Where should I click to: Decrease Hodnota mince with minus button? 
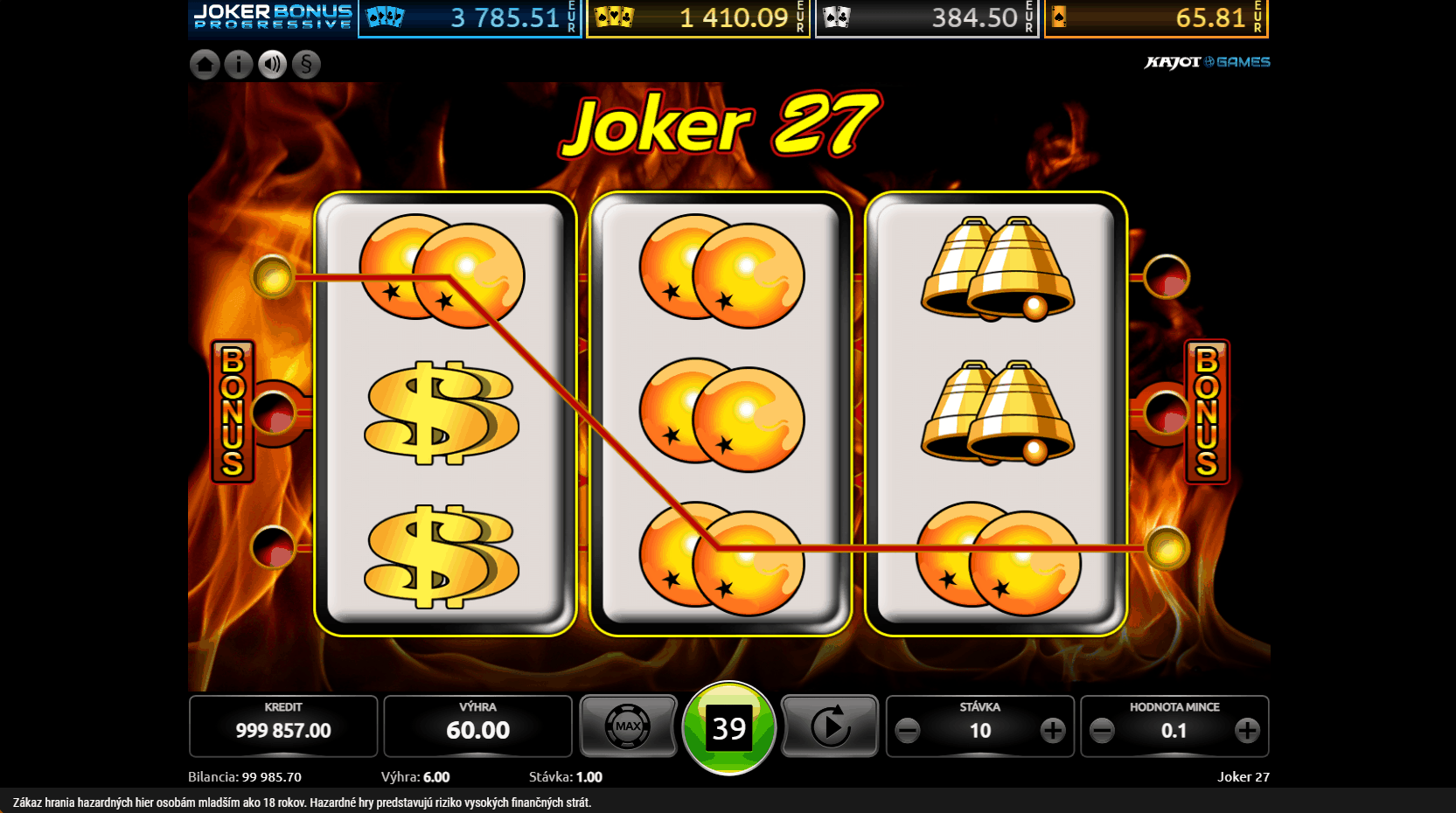[x=1102, y=730]
